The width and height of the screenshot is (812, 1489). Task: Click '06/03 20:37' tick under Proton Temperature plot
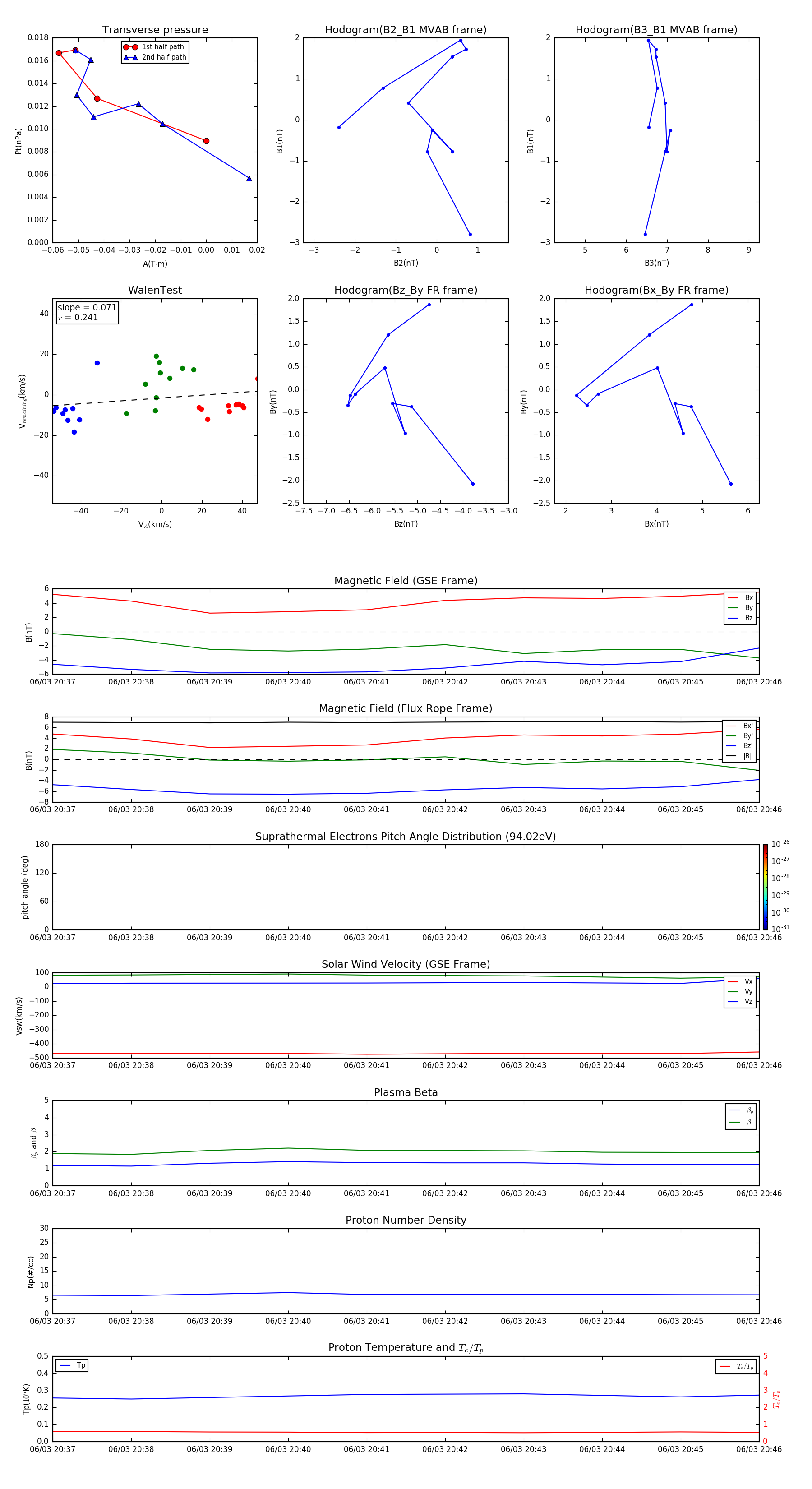click(x=53, y=1449)
